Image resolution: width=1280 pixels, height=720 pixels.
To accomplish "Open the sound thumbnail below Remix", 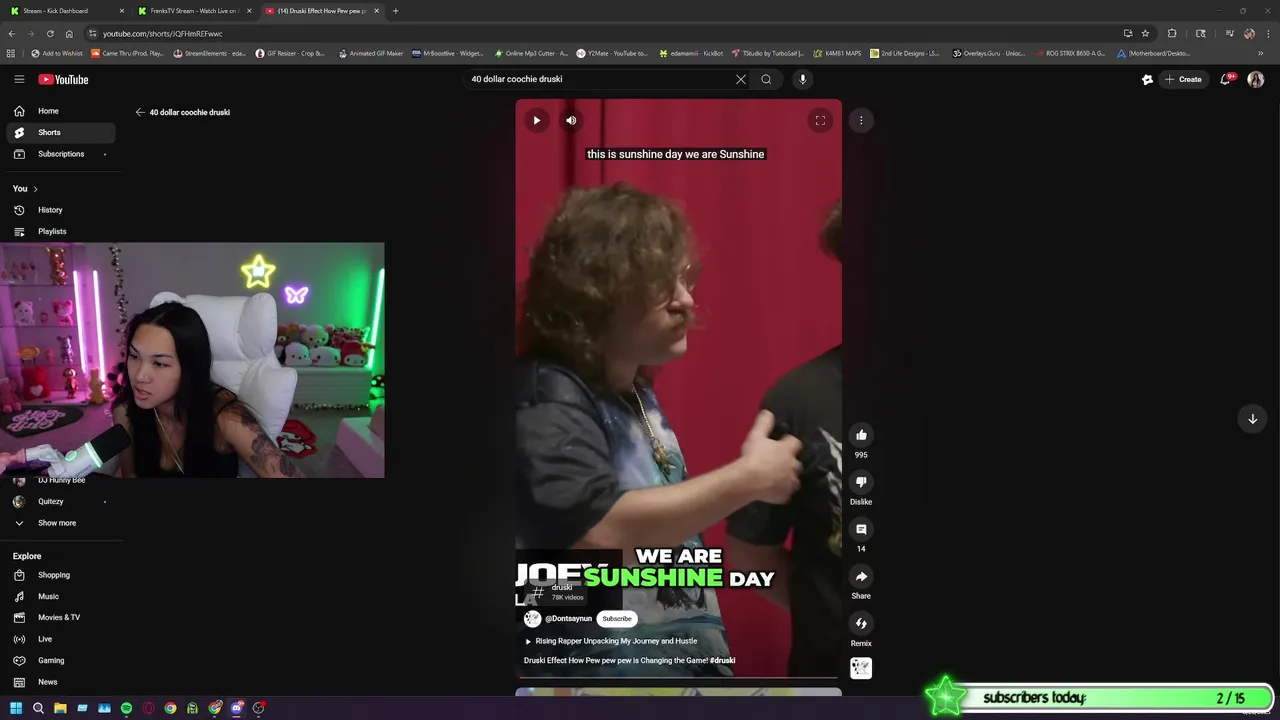I will pyautogui.click(x=861, y=668).
